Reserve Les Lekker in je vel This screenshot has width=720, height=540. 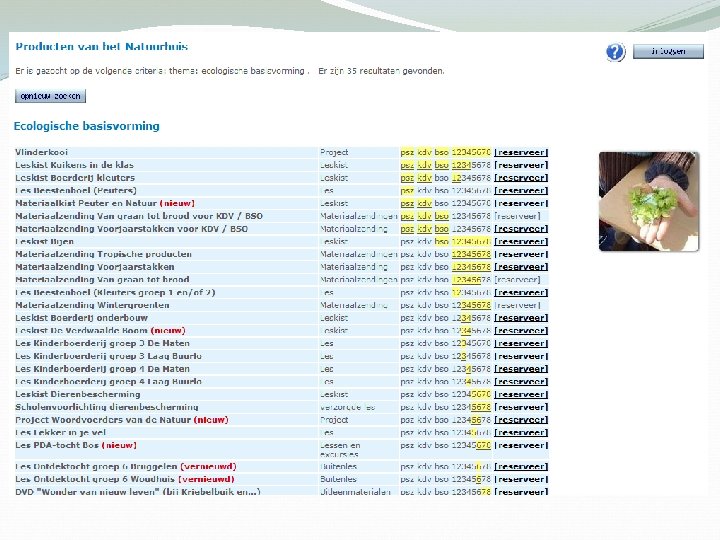tap(521, 433)
